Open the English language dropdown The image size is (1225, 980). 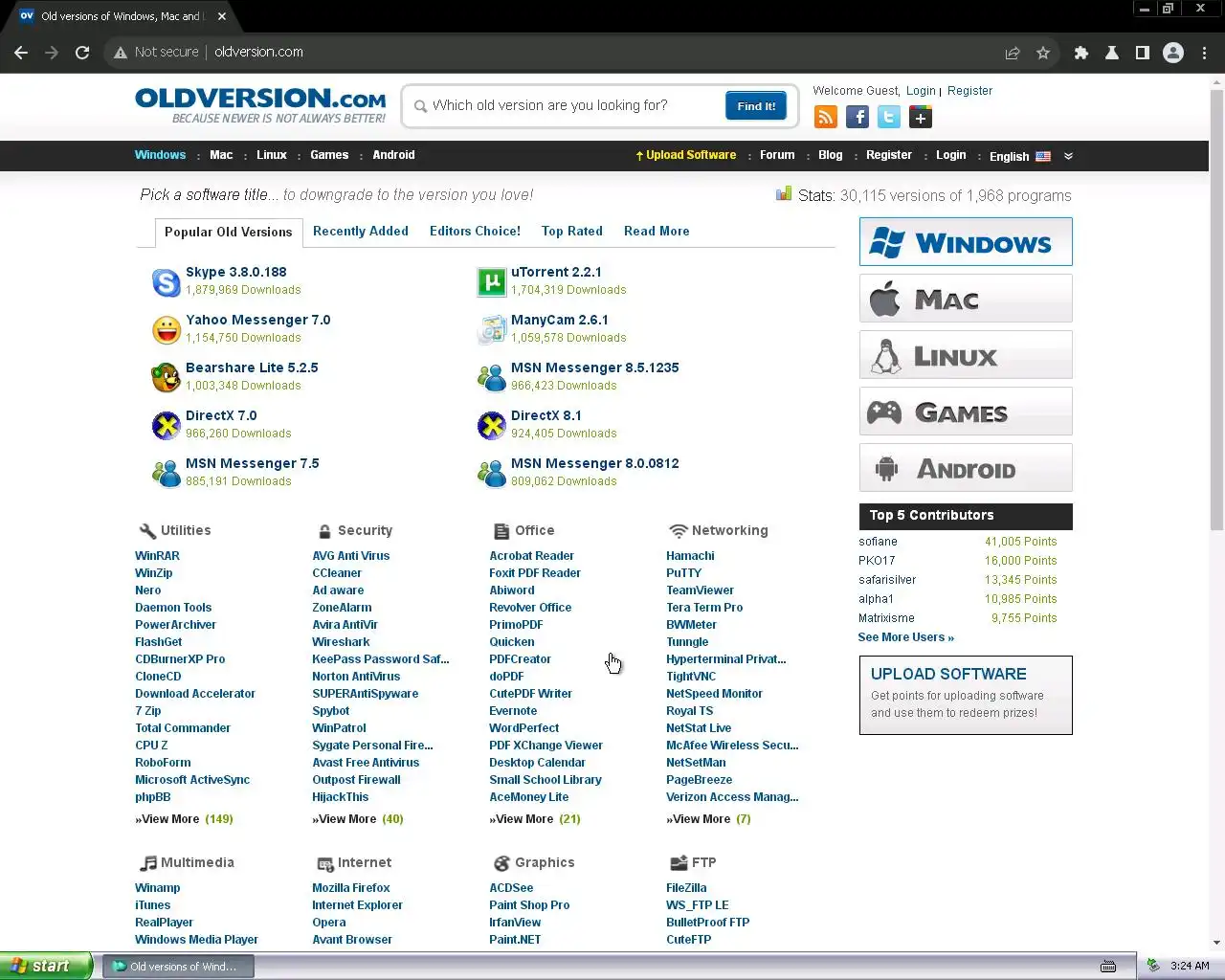coord(1020,156)
